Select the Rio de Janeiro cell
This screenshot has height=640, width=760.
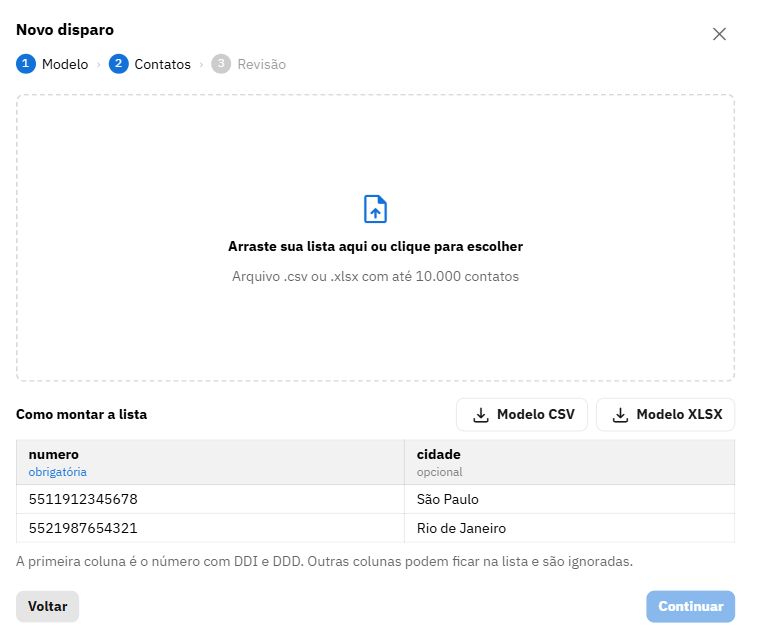pyautogui.click(x=570, y=528)
